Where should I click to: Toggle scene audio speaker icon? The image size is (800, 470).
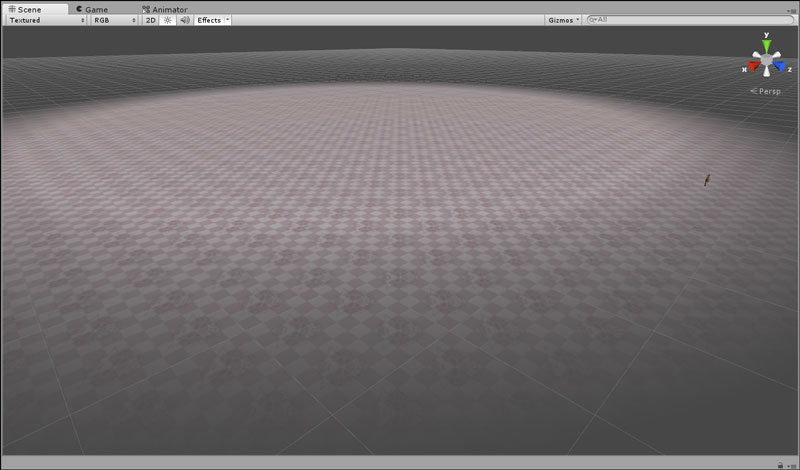[185, 20]
